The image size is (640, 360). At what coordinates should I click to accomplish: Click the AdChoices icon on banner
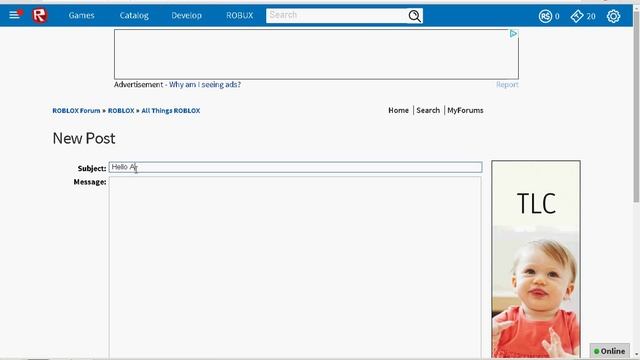513,34
